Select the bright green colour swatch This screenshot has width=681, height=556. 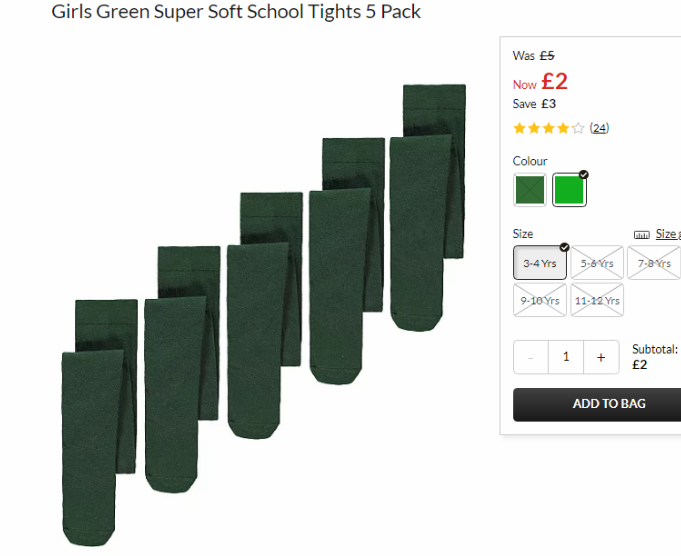(569, 190)
